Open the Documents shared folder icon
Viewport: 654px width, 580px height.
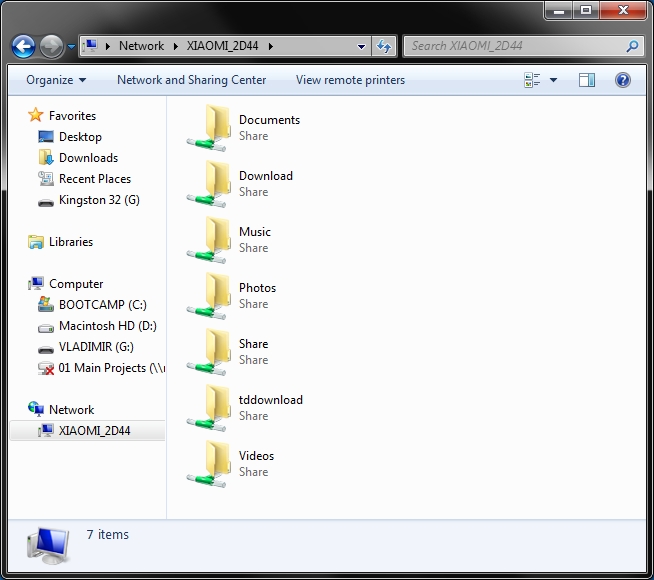(209, 128)
